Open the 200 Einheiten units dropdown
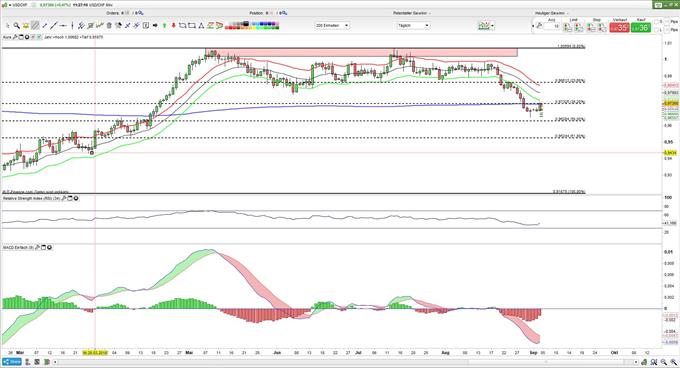 tap(332, 26)
